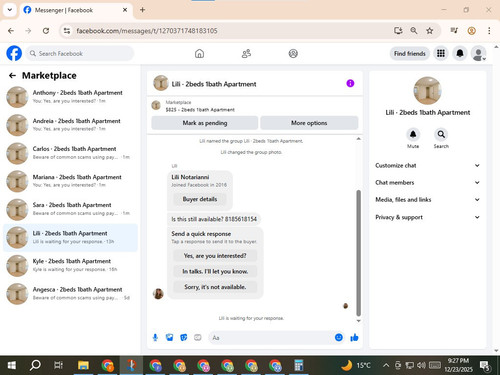Open the profile circle icon in top navigation
Image resolution: width=500 pixels, height=375 pixels.
click(x=293, y=53)
